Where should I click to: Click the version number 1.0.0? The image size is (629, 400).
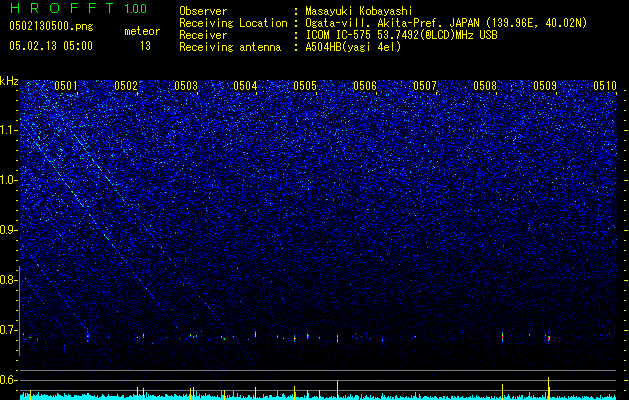coord(136,9)
